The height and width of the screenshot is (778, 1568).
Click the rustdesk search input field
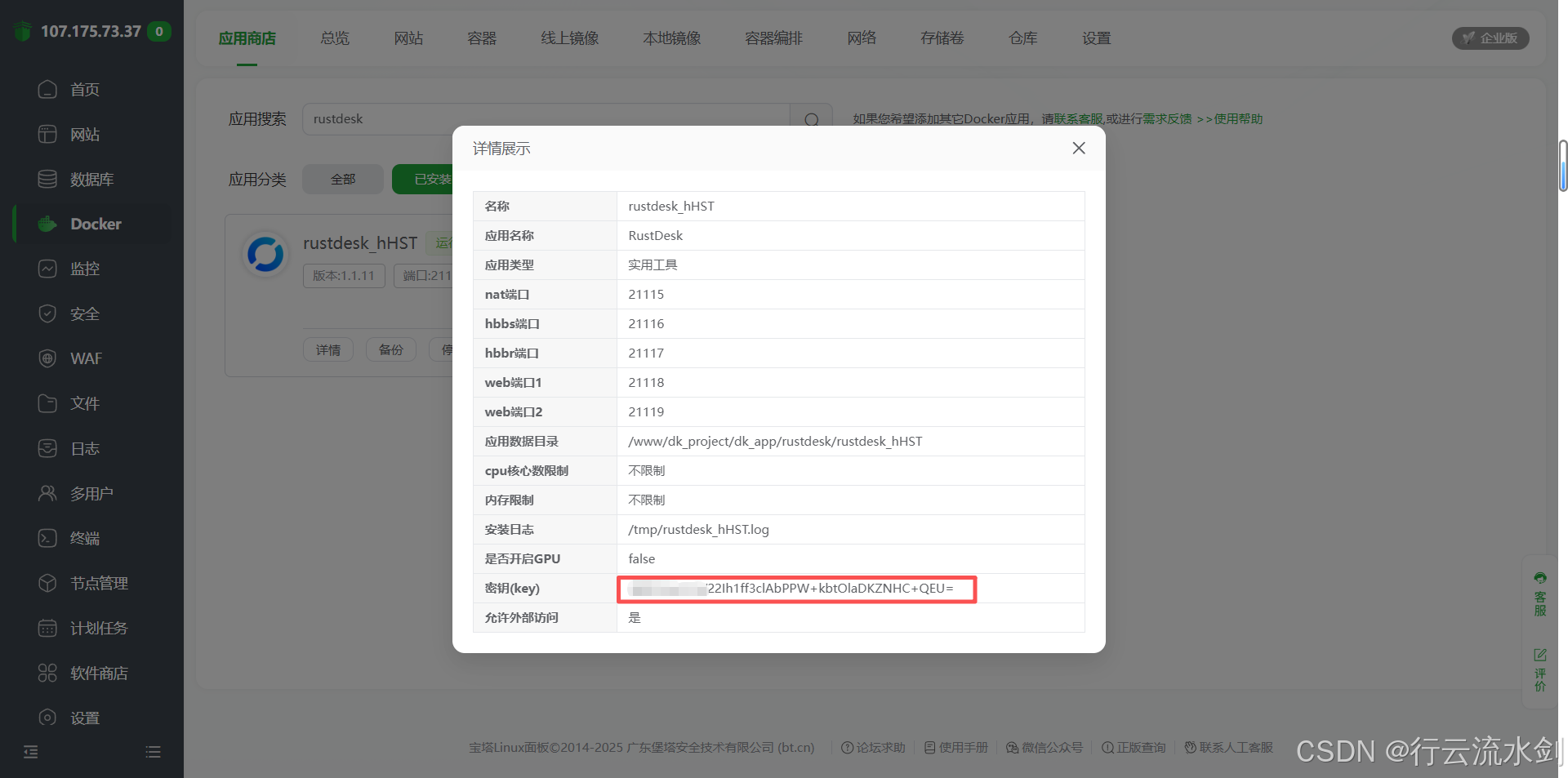coord(545,119)
